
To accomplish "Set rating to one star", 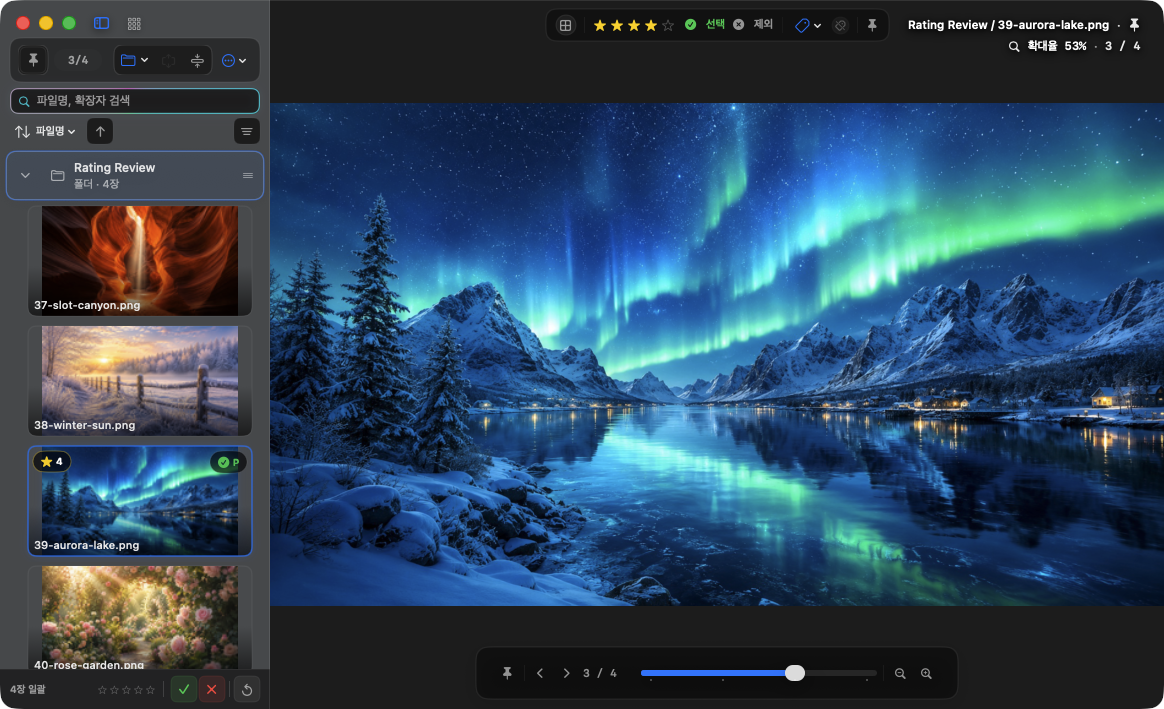I will 600,25.
